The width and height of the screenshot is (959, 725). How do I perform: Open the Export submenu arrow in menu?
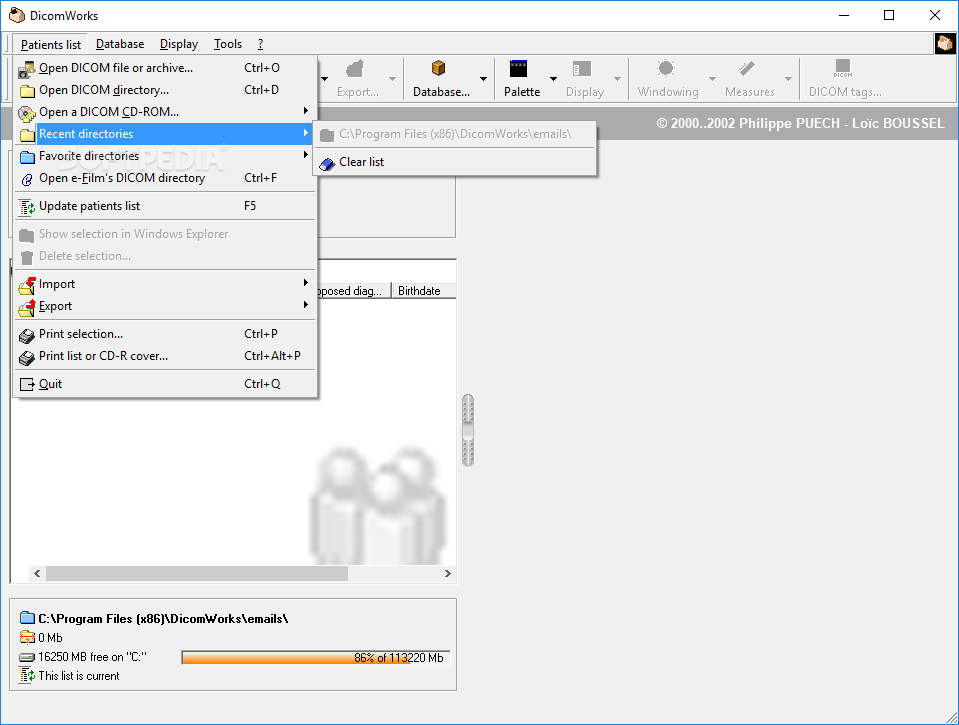pyautogui.click(x=305, y=305)
